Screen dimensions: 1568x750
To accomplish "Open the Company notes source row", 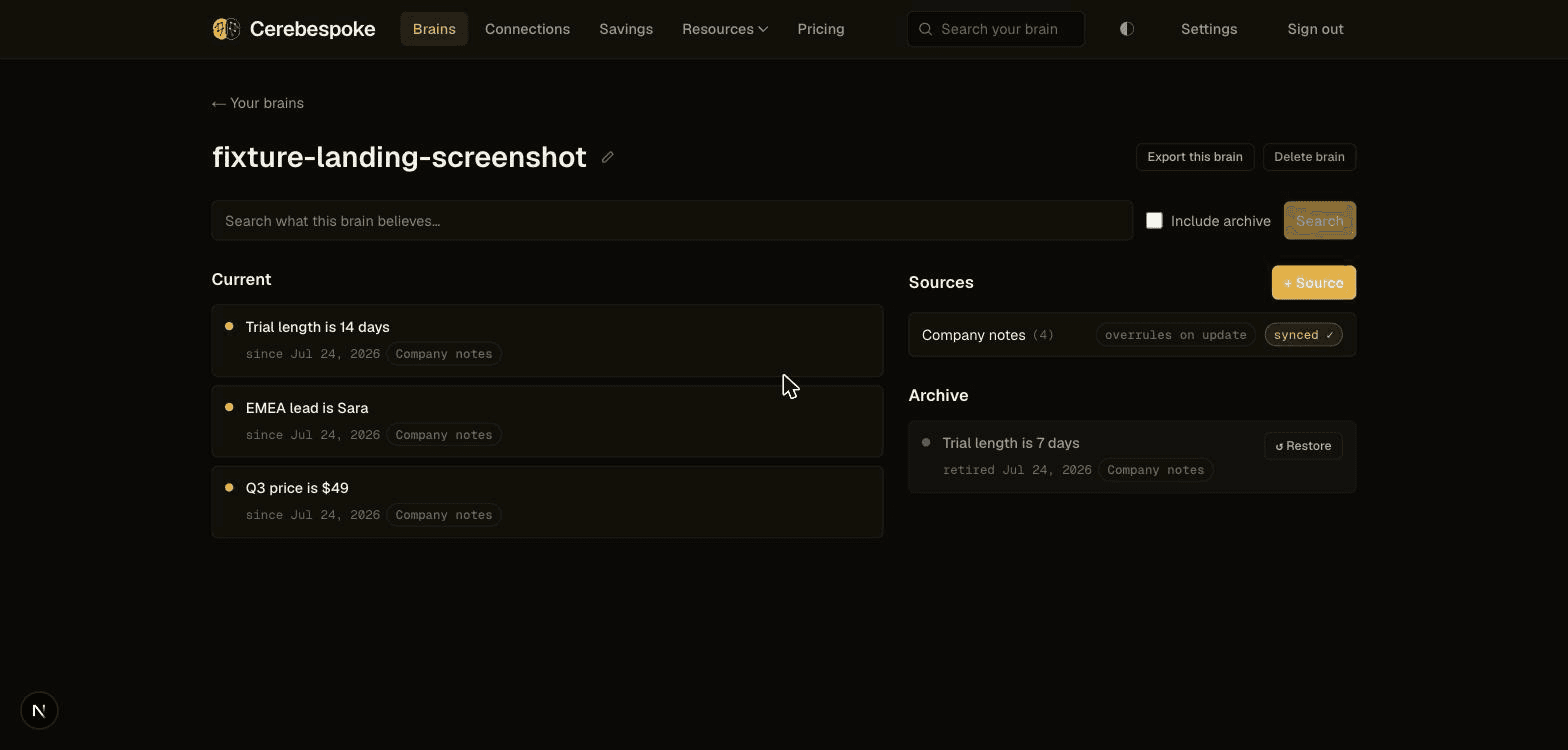I will tap(1132, 335).
